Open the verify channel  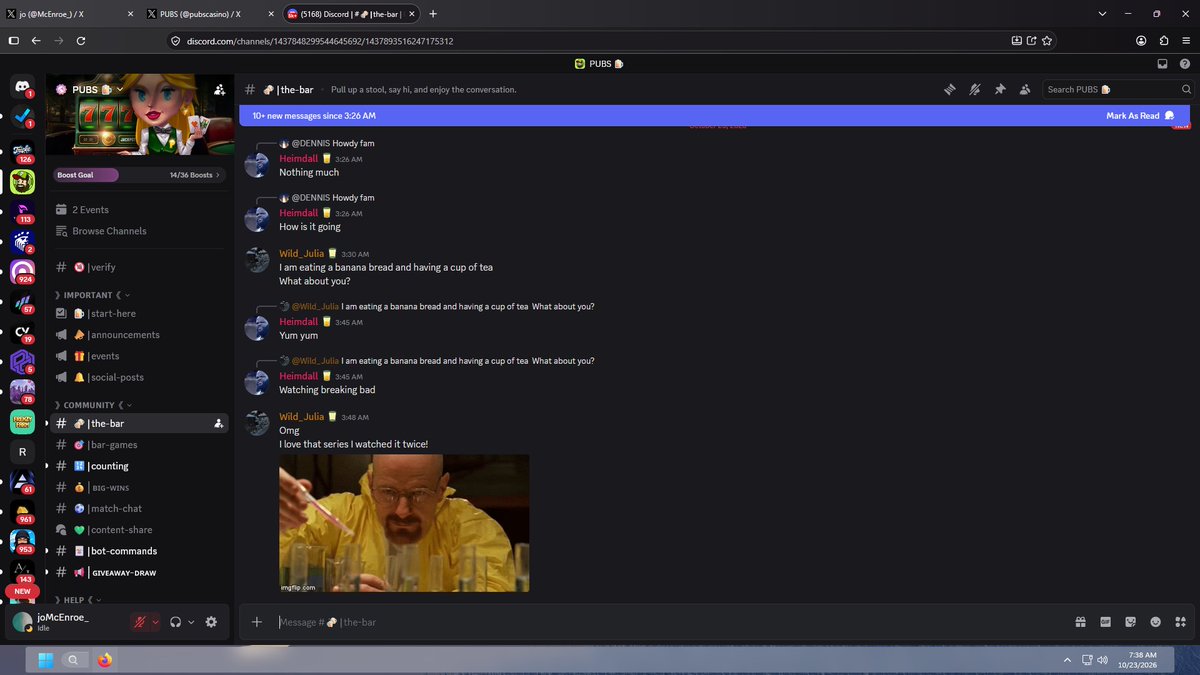pos(139,267)
